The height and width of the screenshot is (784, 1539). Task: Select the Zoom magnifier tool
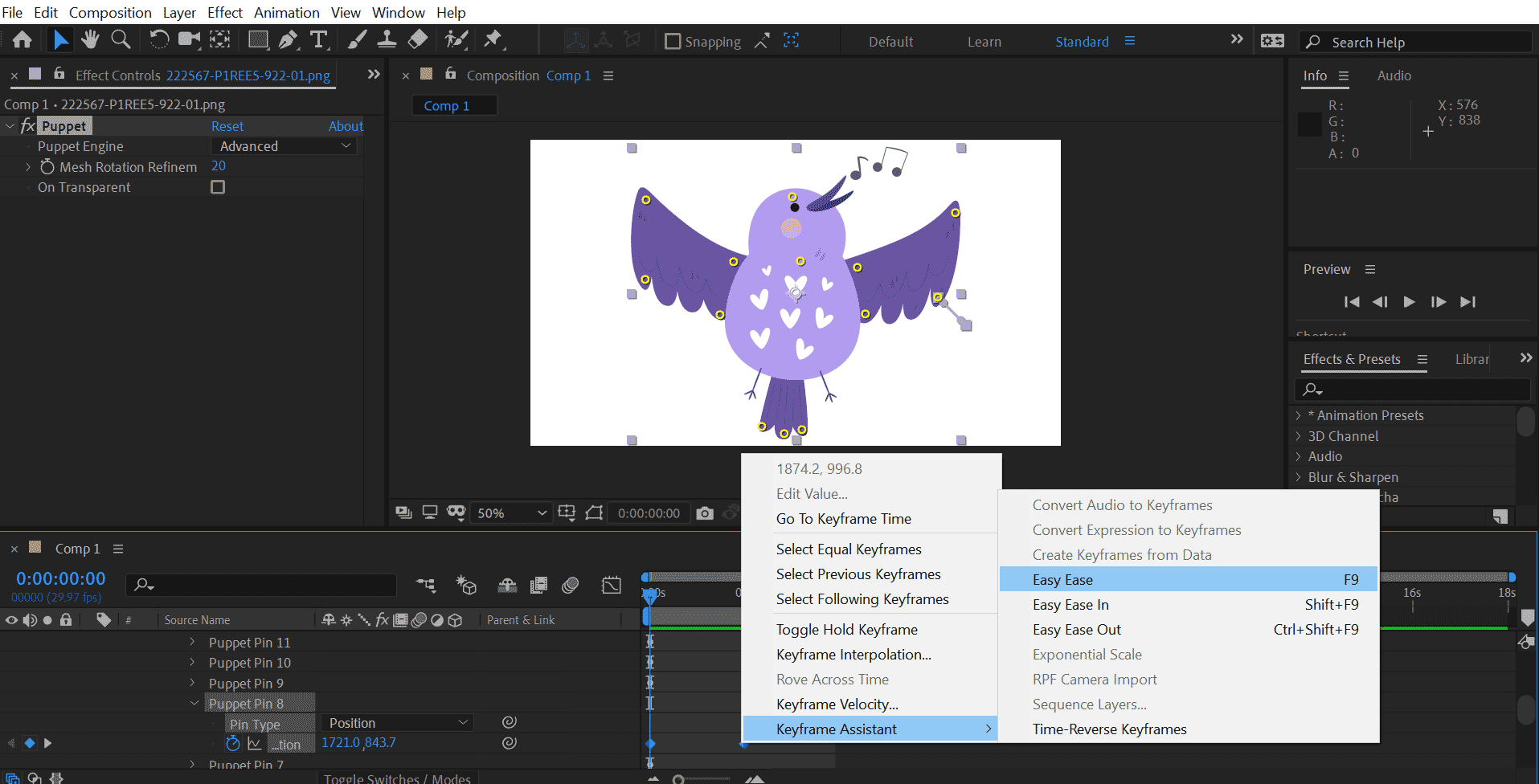[x=121, y=39]
